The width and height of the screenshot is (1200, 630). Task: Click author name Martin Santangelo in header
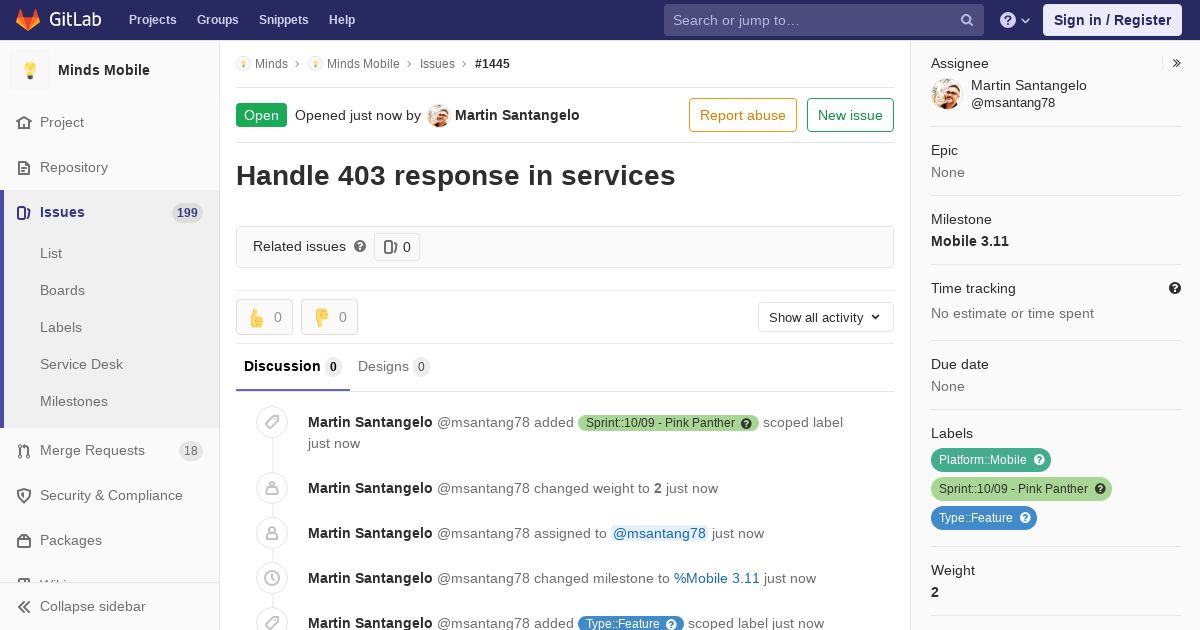[517, 115]
